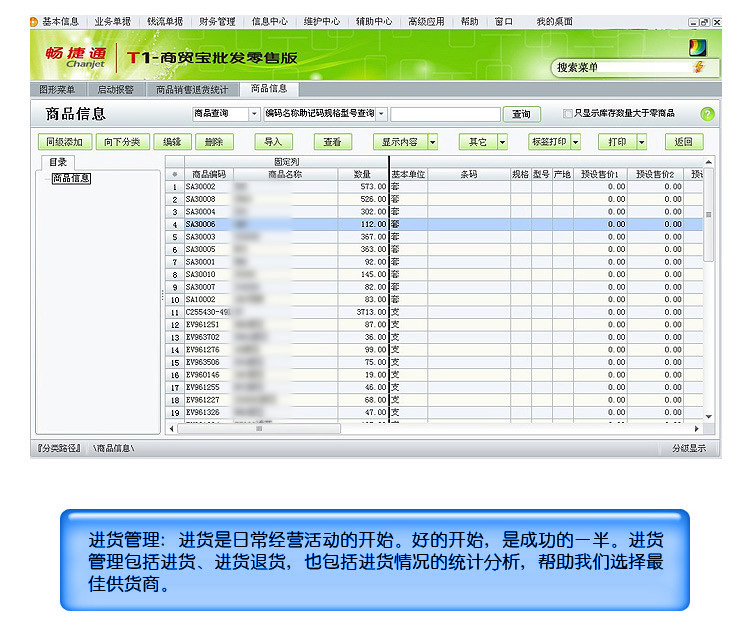
Task: Click the 其它 button
Action: point(478,142)
